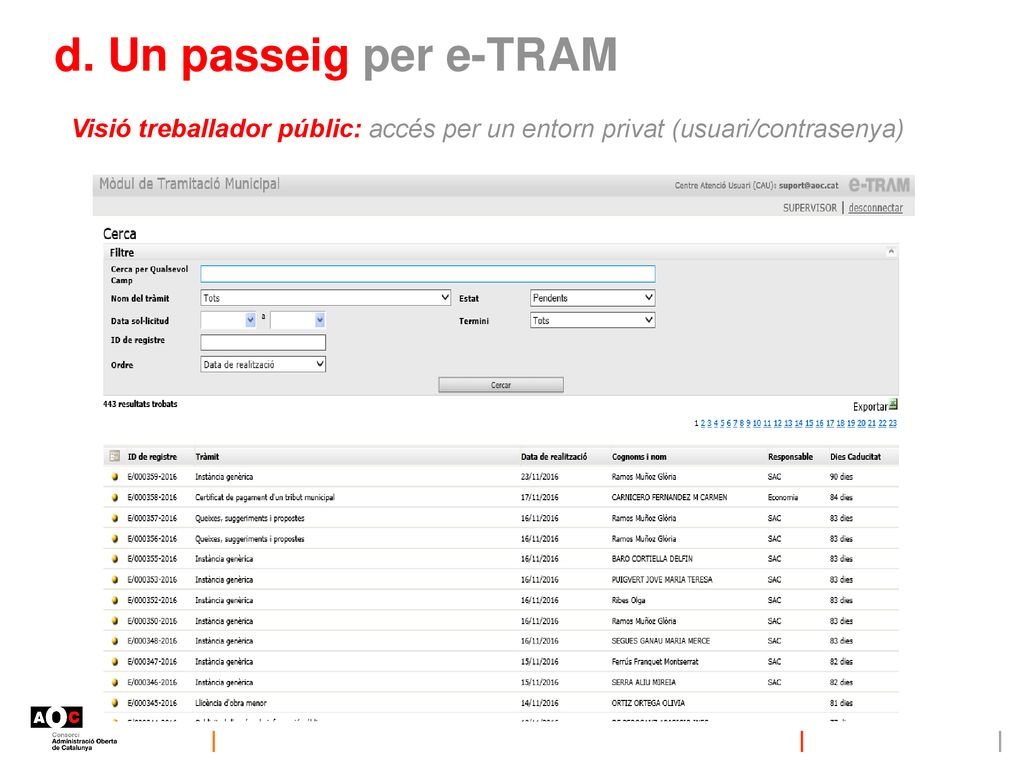
Task: Click the name 'SERRA ALIU MIREIA'
Action: coord(644,682)
